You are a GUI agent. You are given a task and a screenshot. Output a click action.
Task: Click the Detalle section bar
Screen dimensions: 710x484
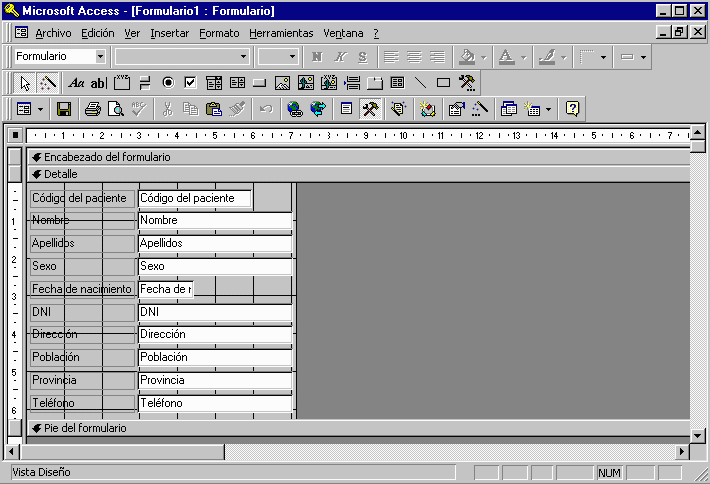(359, 174)
